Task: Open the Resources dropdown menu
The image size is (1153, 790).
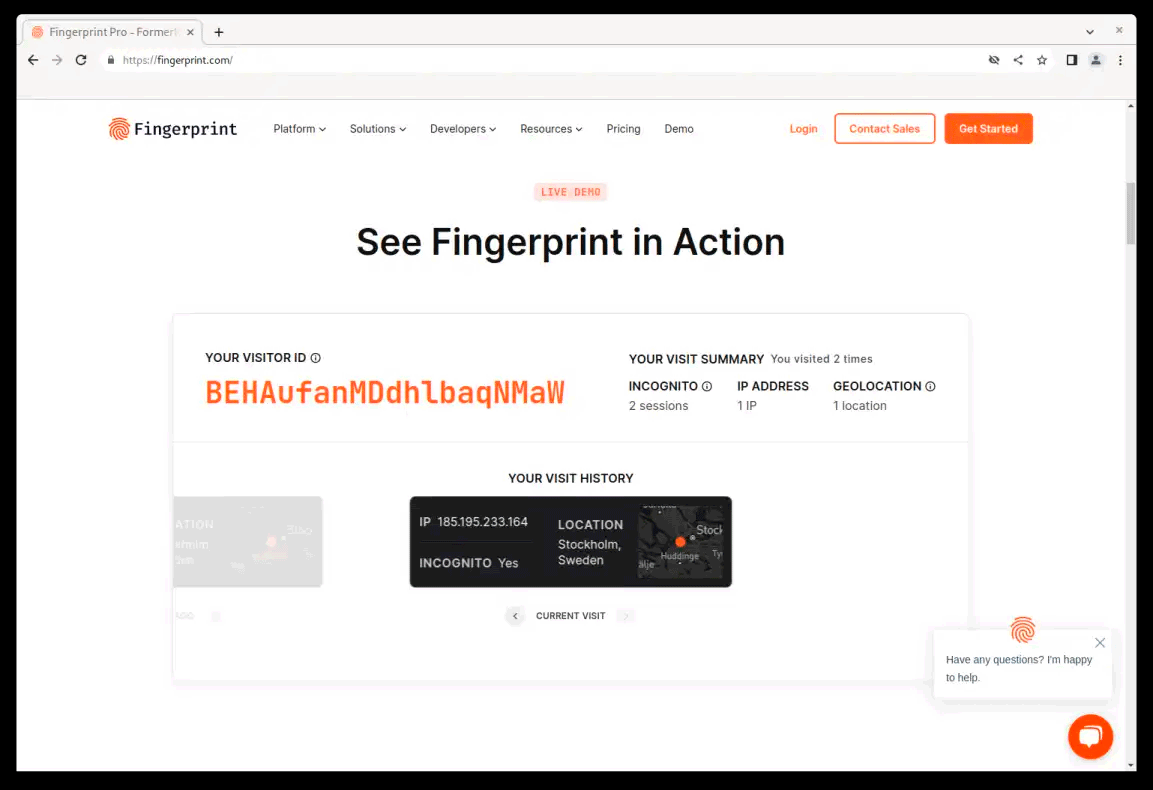Action: point(551,129)
